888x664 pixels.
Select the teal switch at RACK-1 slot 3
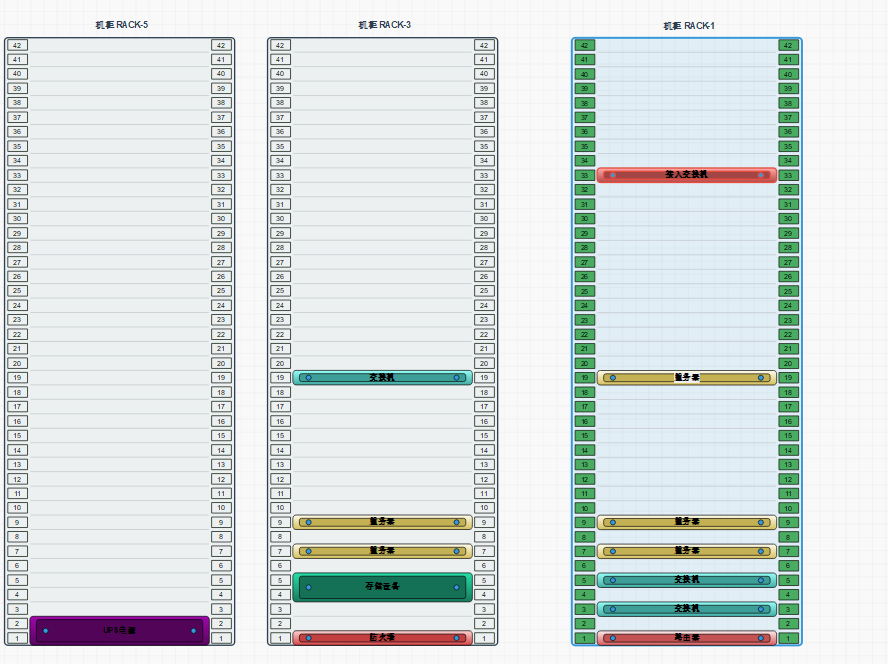[x=686, y=609]
